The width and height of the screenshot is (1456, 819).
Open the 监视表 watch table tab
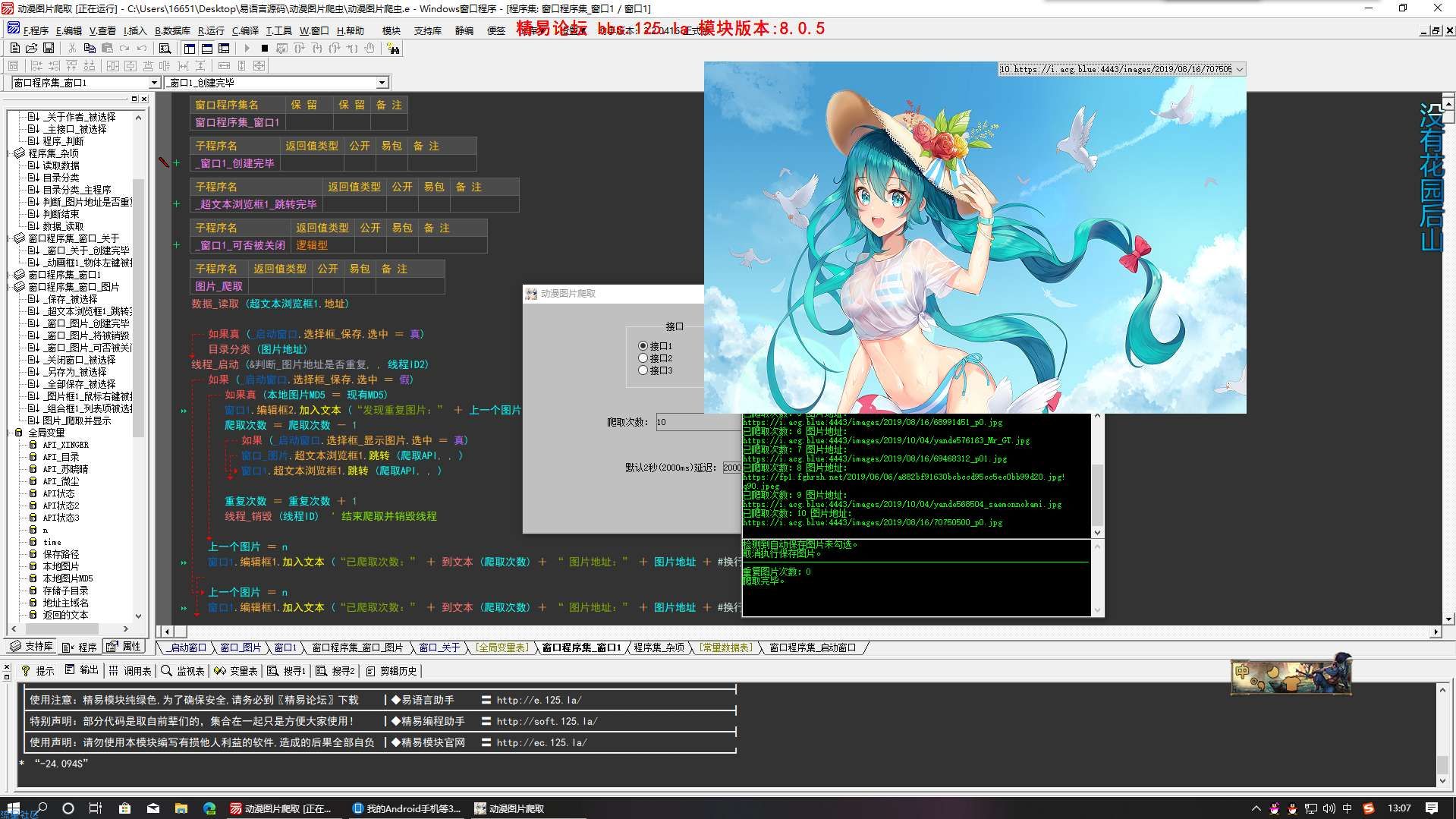(x=183, y=670)
